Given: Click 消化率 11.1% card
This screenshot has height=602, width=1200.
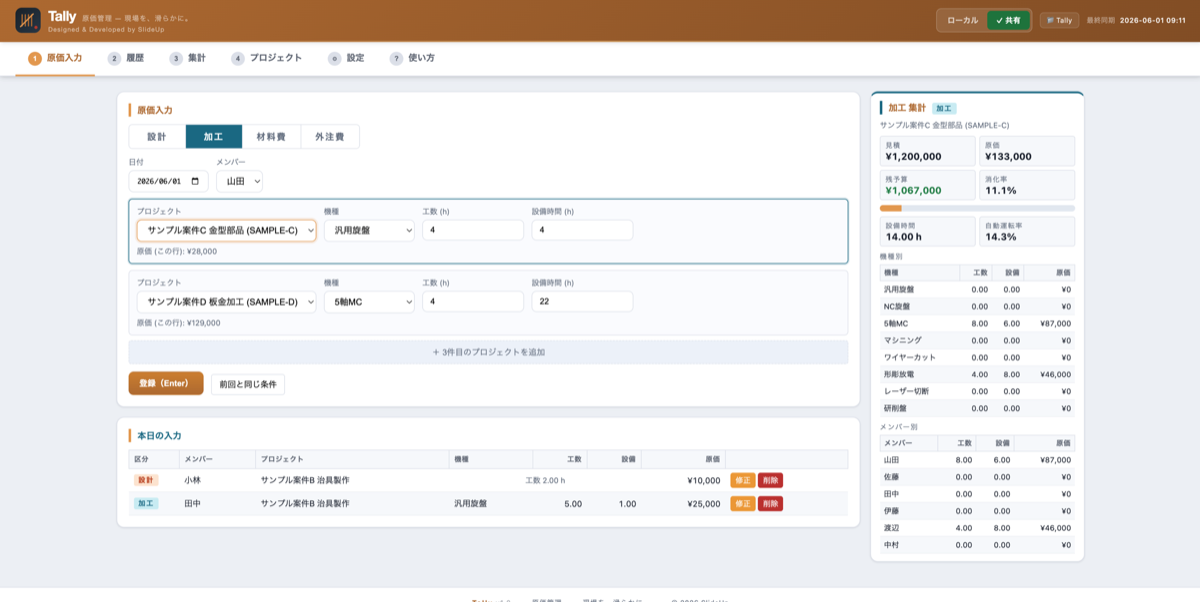Looking at the screenshot, I should (x=1027, y=185).
